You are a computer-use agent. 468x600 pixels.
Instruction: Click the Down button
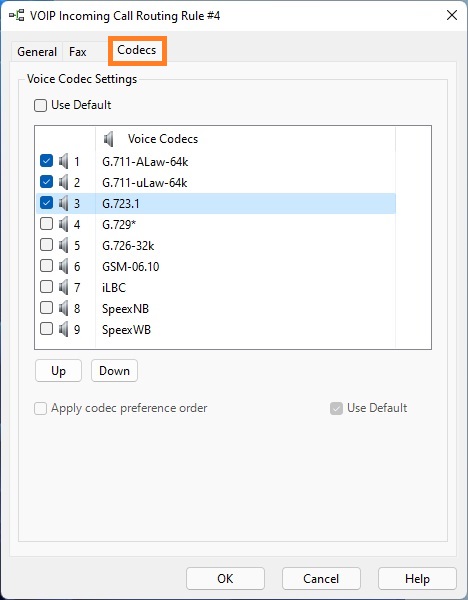pyautogui.click(x=114, y=370)
